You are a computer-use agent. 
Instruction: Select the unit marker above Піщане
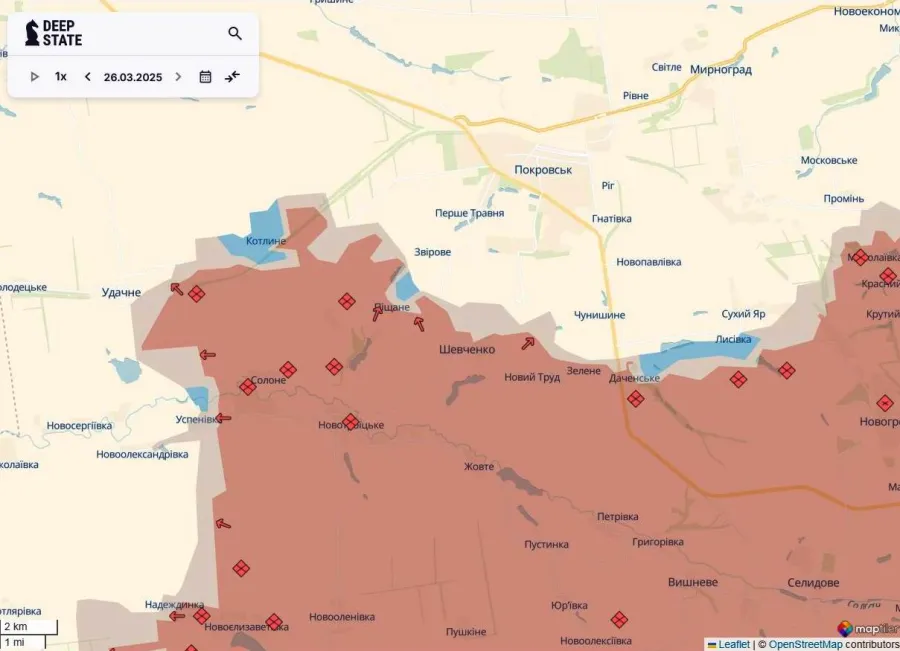coord(347,301)
